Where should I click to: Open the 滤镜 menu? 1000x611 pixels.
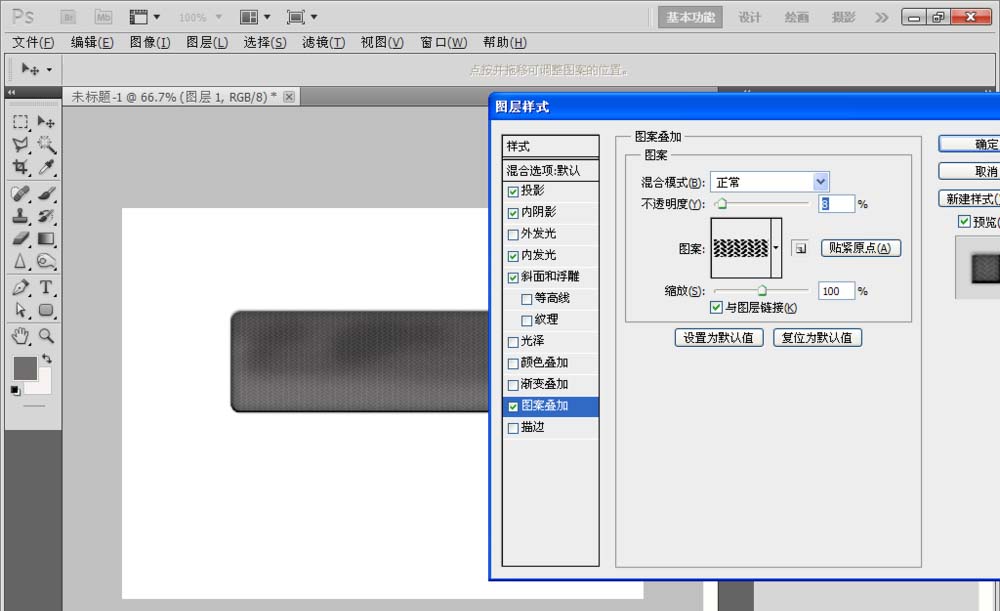[323, 42]
